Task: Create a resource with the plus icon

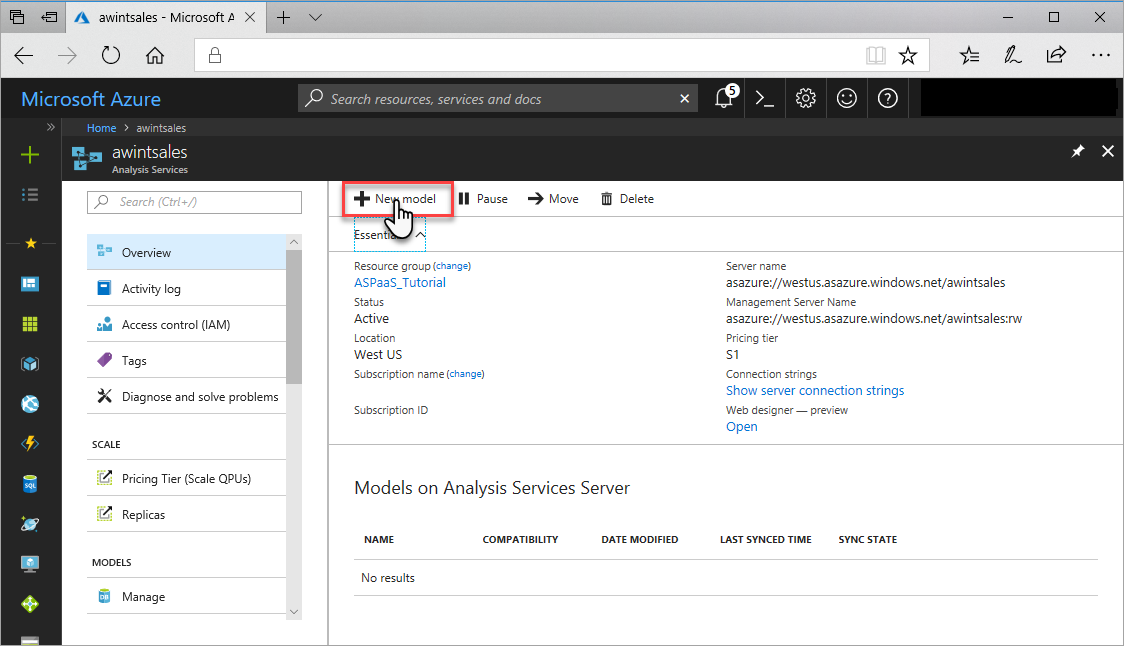Action: (x=30, y=155)
